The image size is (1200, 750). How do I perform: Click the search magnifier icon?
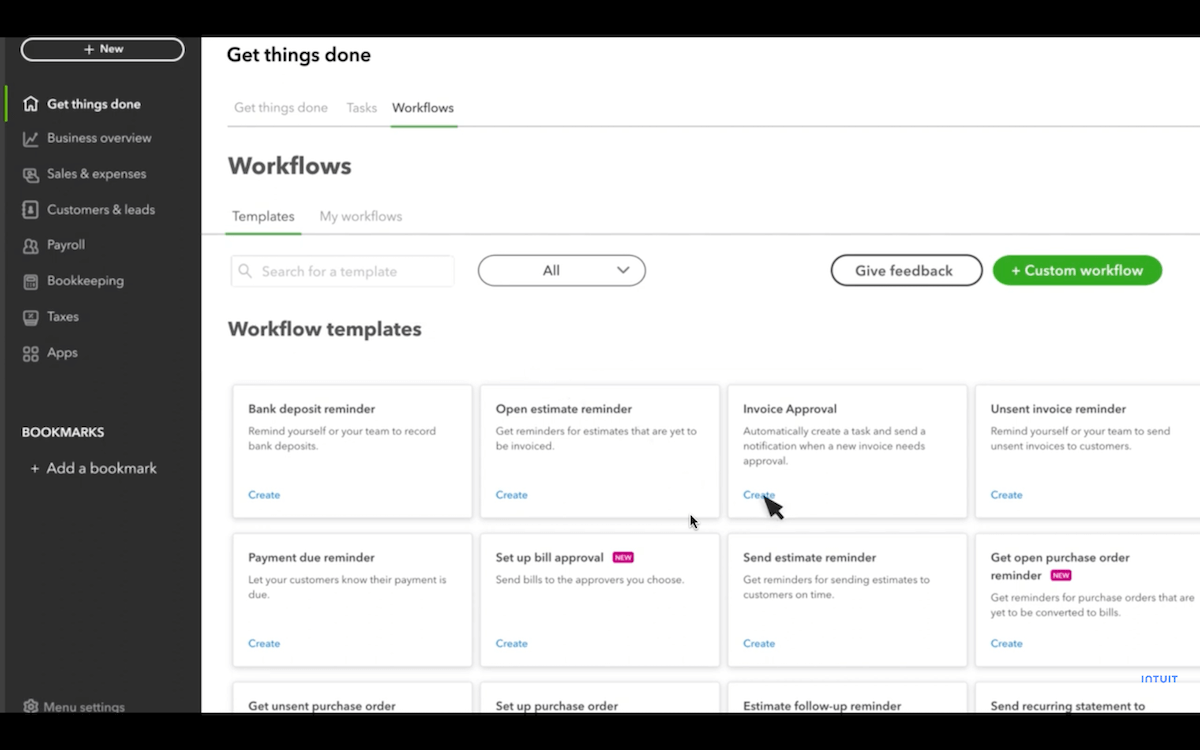click(246, 271)
